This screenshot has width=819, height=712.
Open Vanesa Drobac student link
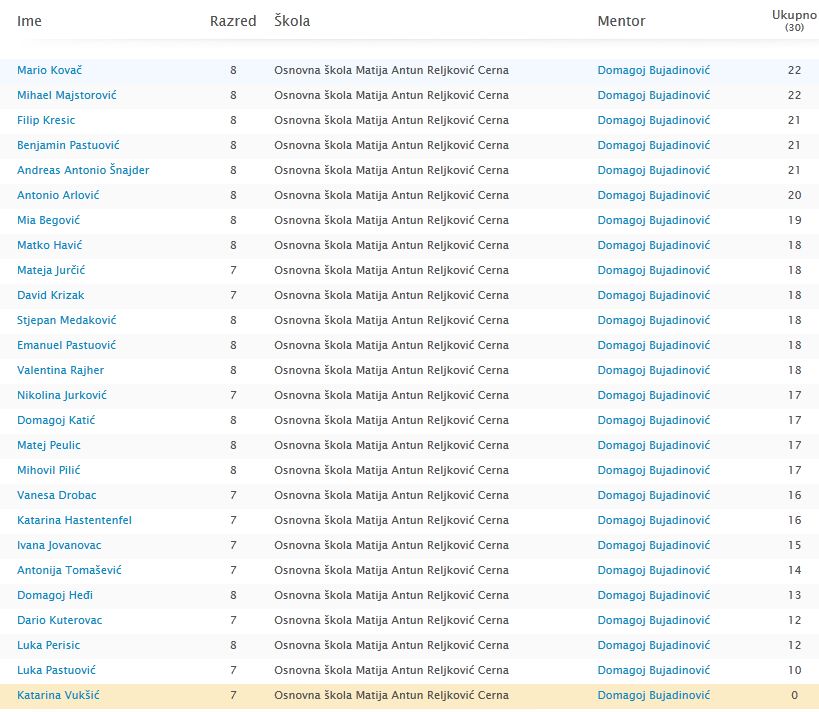pos(56,495)
